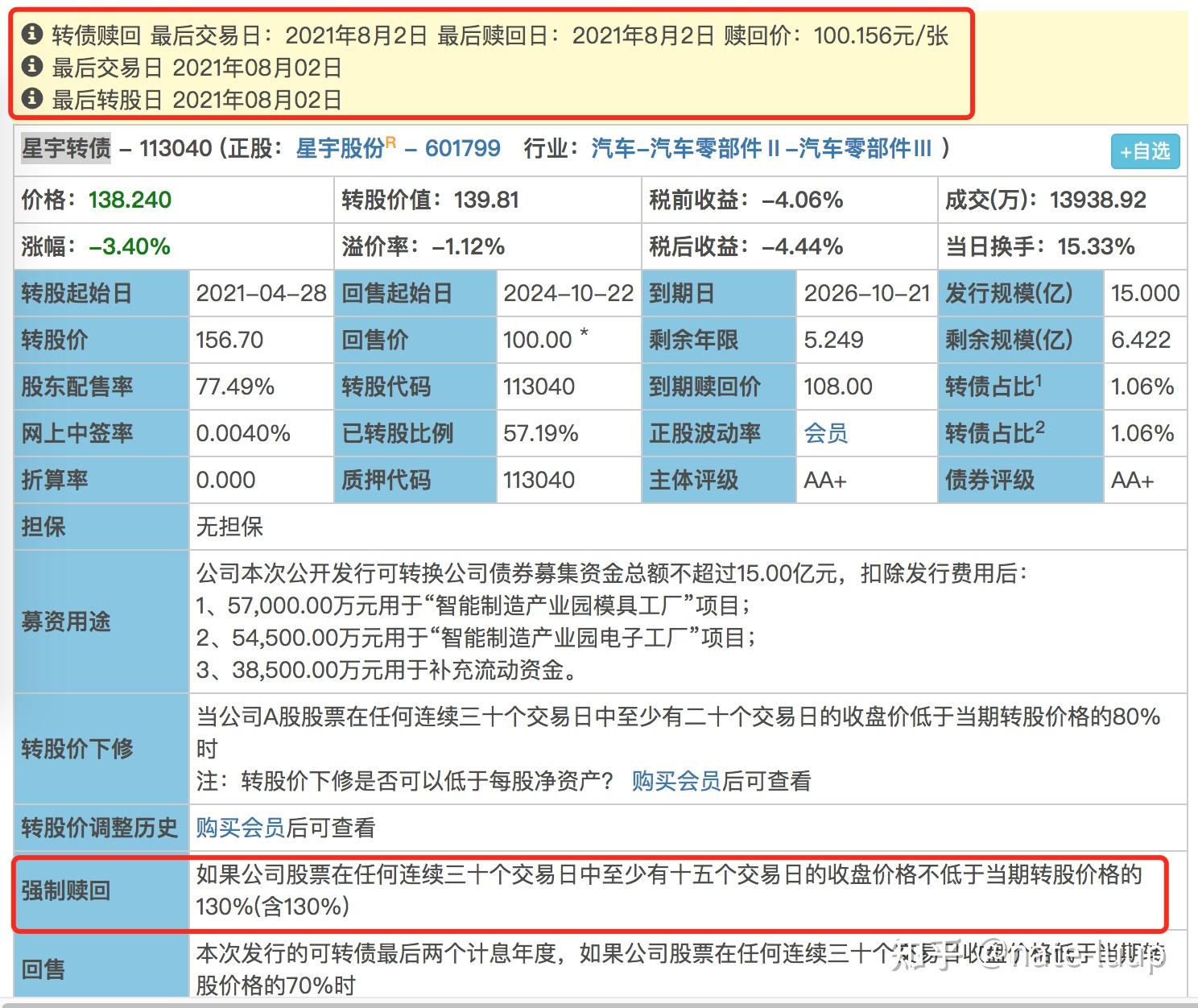Click 担保 value 无担保
The height and width of the screenshot is (1008, 1198).
click(x=229, y=527)
